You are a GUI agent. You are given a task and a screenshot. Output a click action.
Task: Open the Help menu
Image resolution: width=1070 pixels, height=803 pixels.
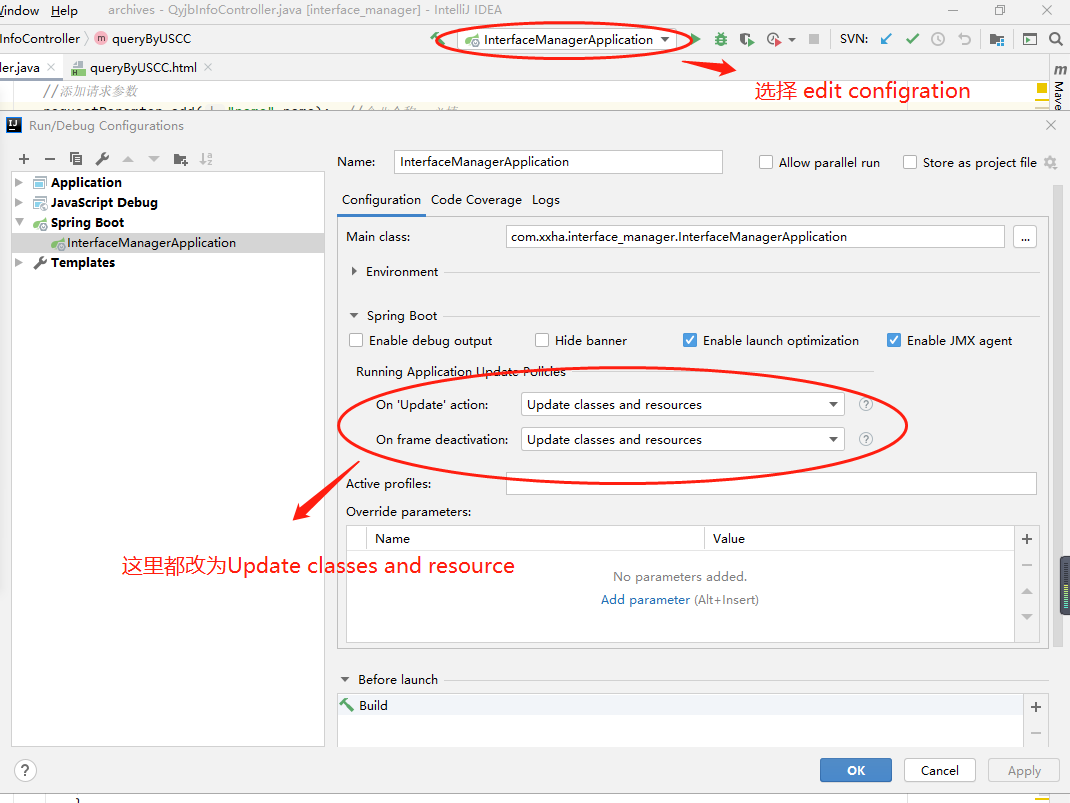64,10
